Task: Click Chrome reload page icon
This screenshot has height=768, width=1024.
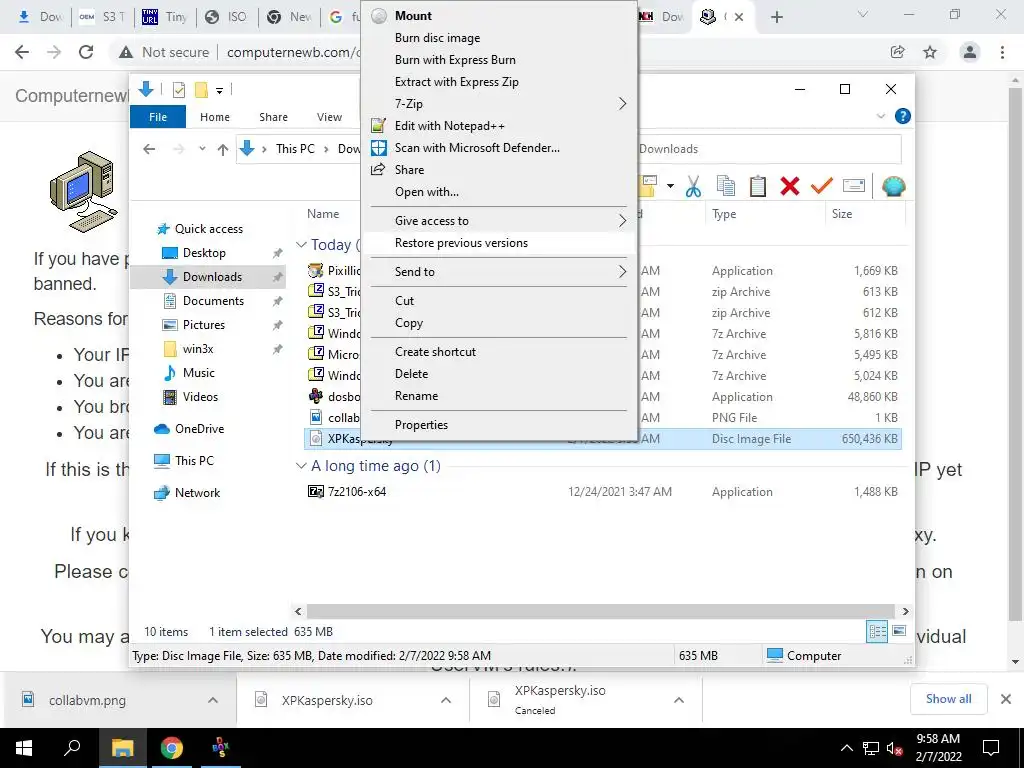Action: (86, 52)
